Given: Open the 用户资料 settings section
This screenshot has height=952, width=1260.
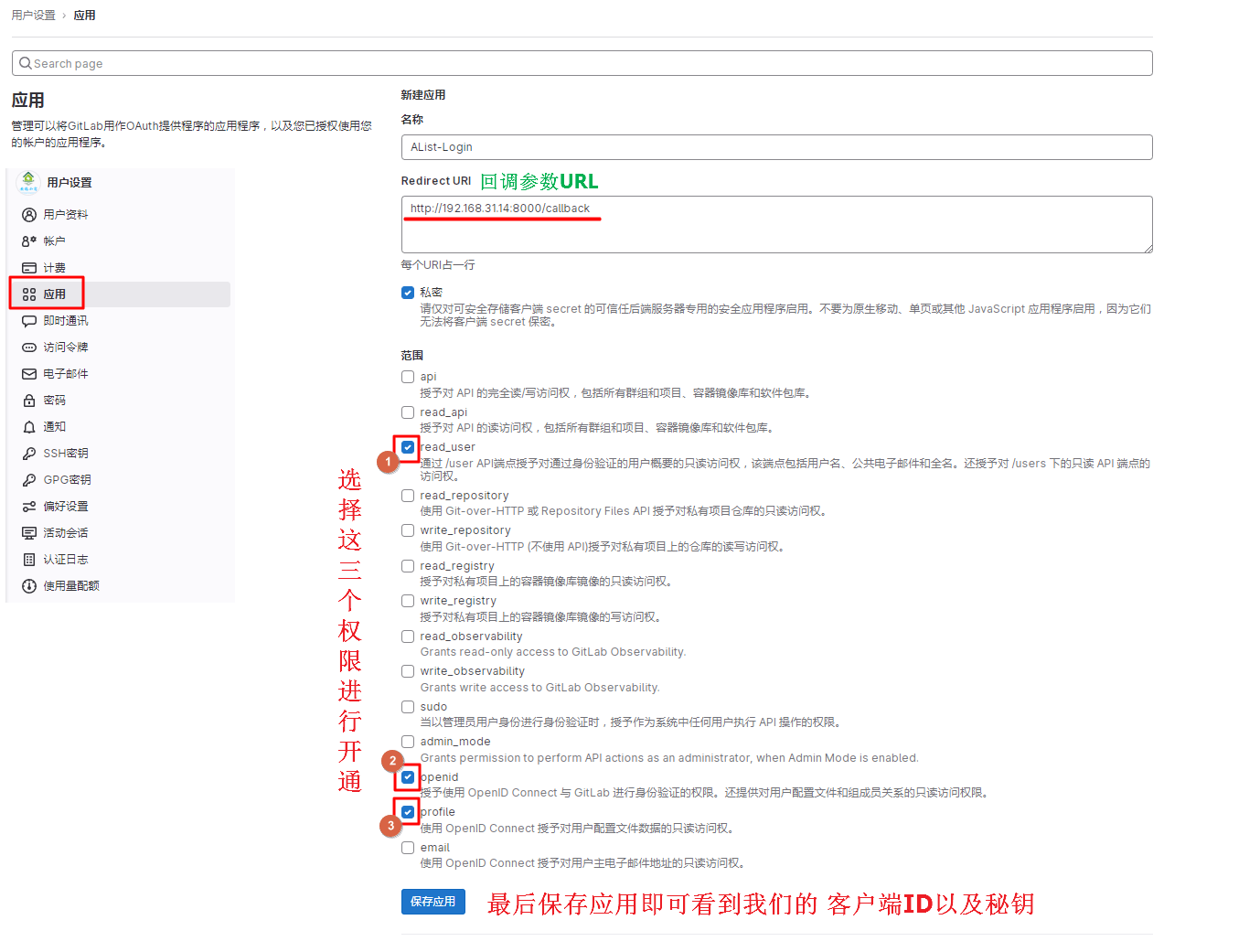Looking at the screenshot, I should (64, 214).
